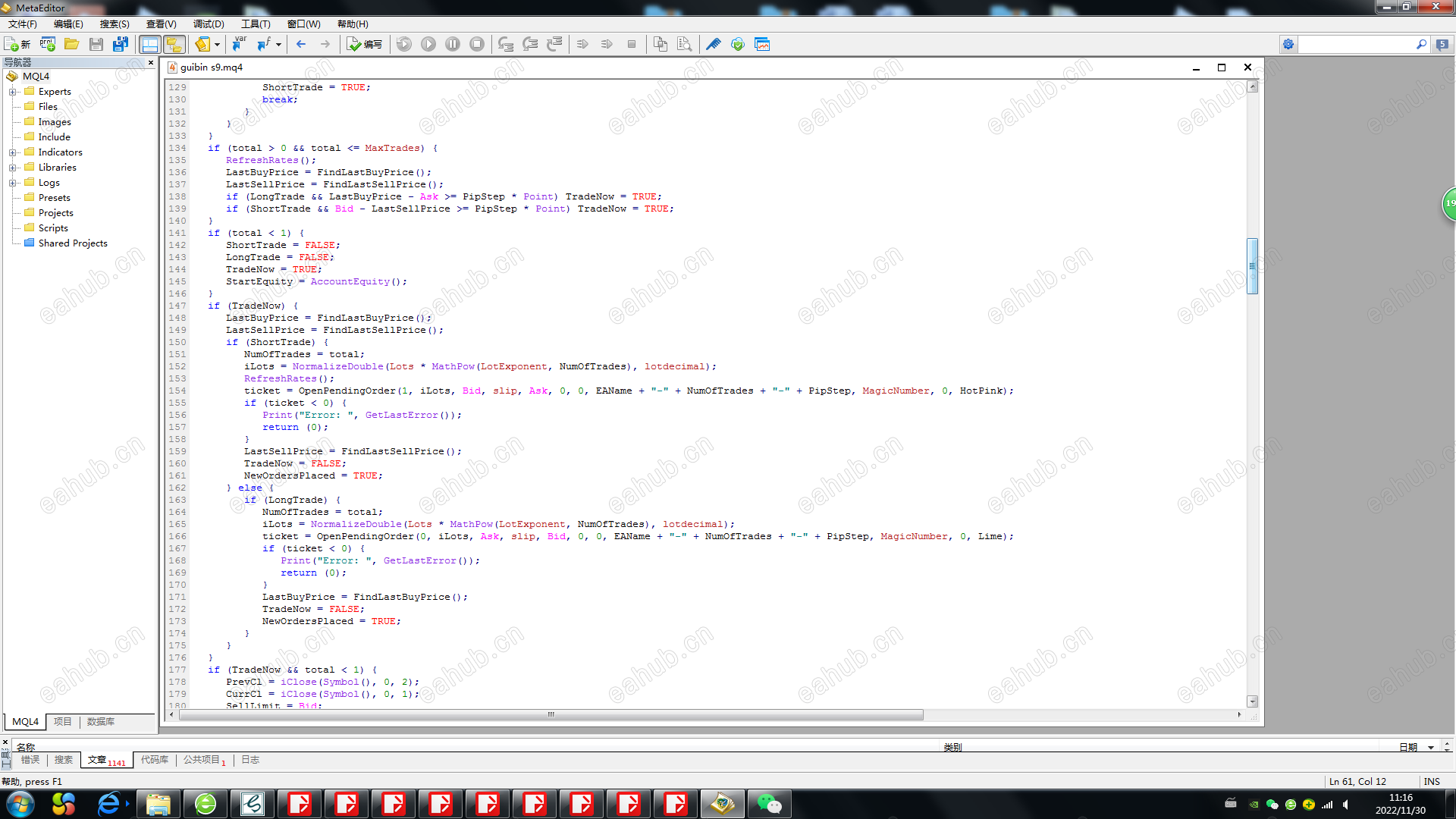
Task: Click the new project icon
Action: [48, 44]
